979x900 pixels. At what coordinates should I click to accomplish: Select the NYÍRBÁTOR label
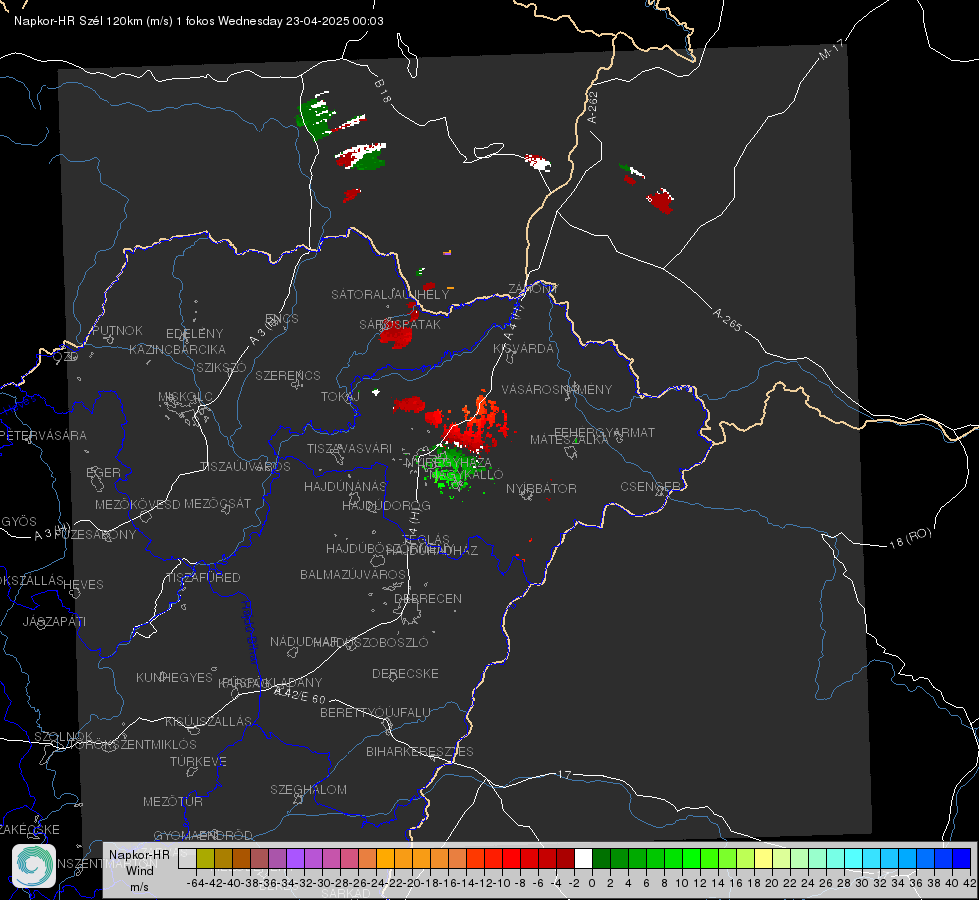pyautogui.click(x=541, y=488)
